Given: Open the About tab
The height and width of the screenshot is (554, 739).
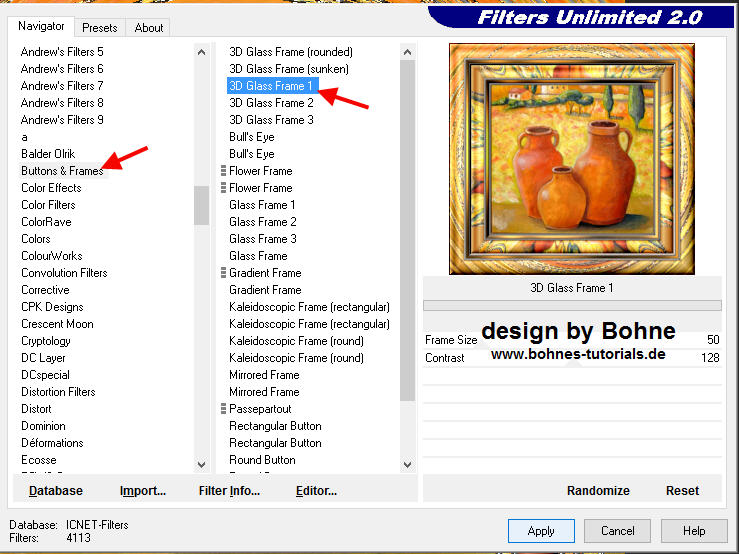Looking at the screenshot, I should click(x=149, y=28).
